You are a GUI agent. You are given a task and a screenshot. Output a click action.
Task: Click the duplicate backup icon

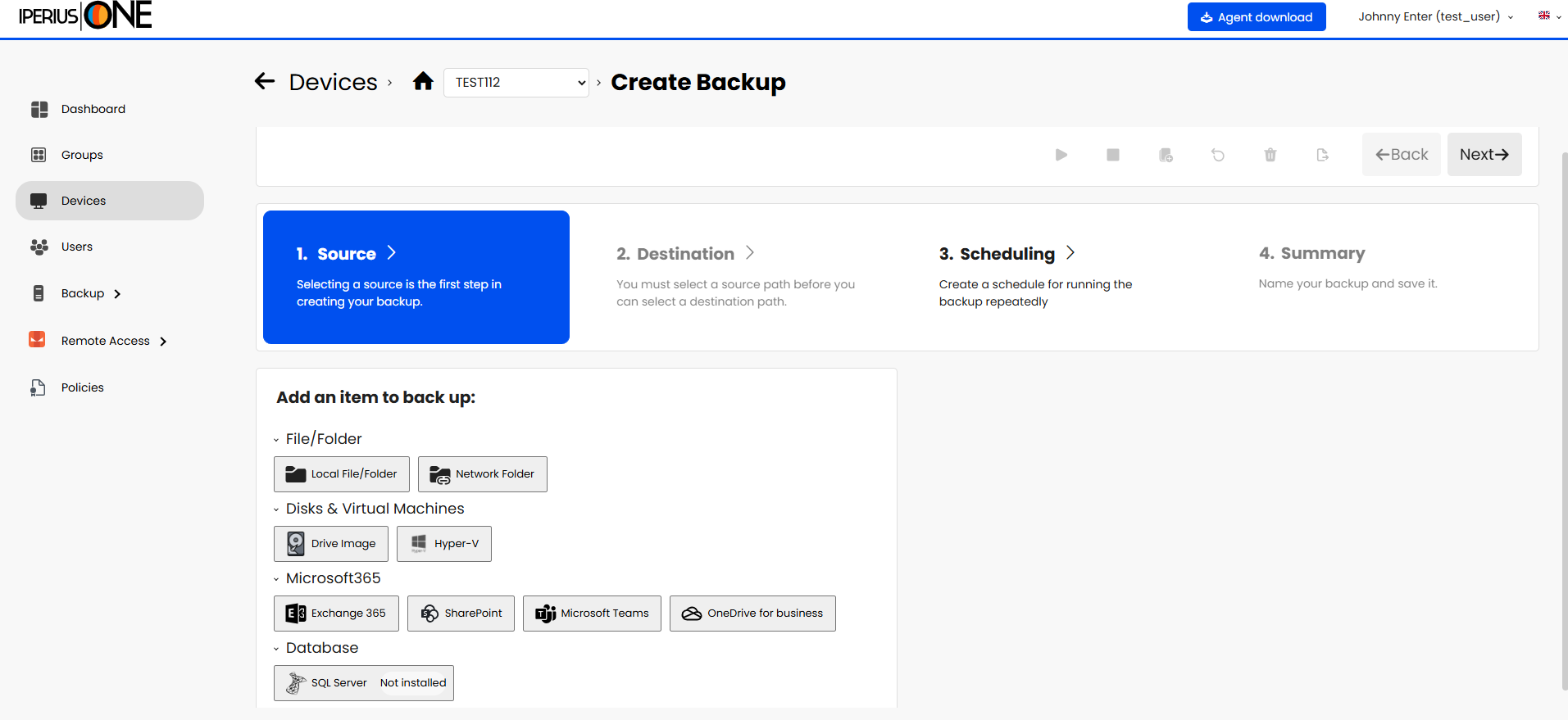[1166, 155]
